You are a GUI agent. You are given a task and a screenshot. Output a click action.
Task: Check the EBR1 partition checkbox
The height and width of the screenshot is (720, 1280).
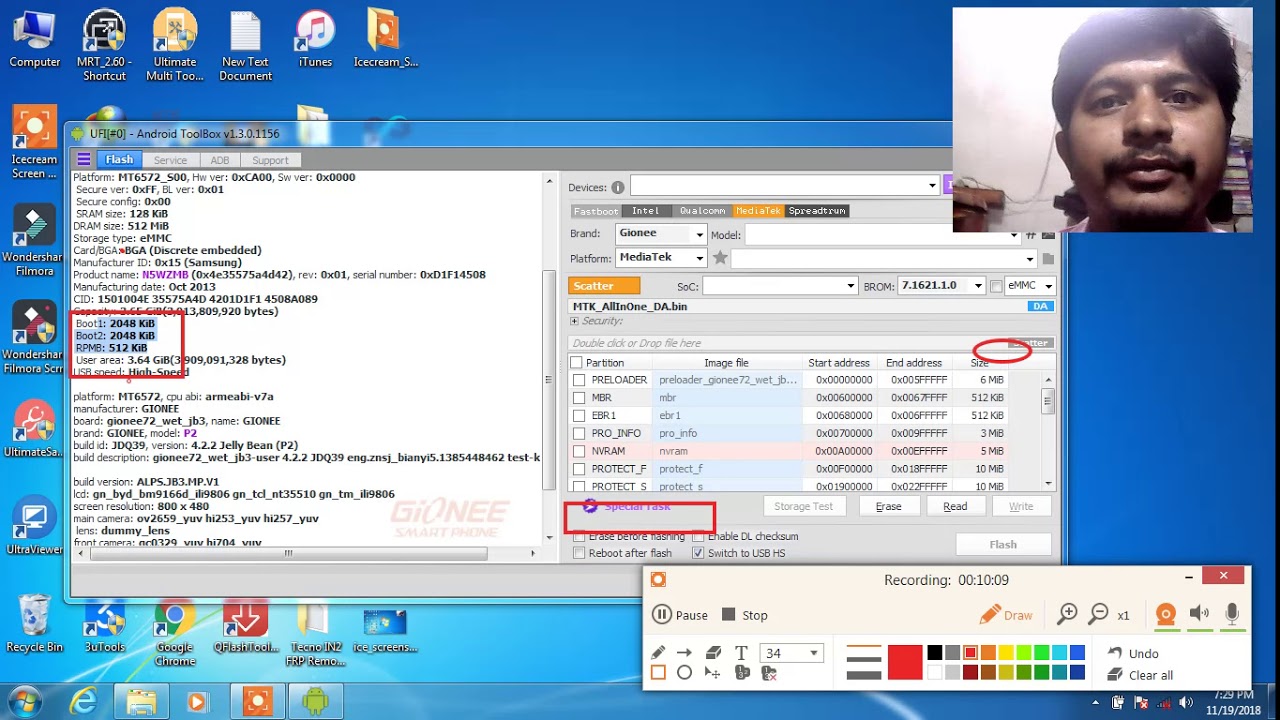[579, 416]
